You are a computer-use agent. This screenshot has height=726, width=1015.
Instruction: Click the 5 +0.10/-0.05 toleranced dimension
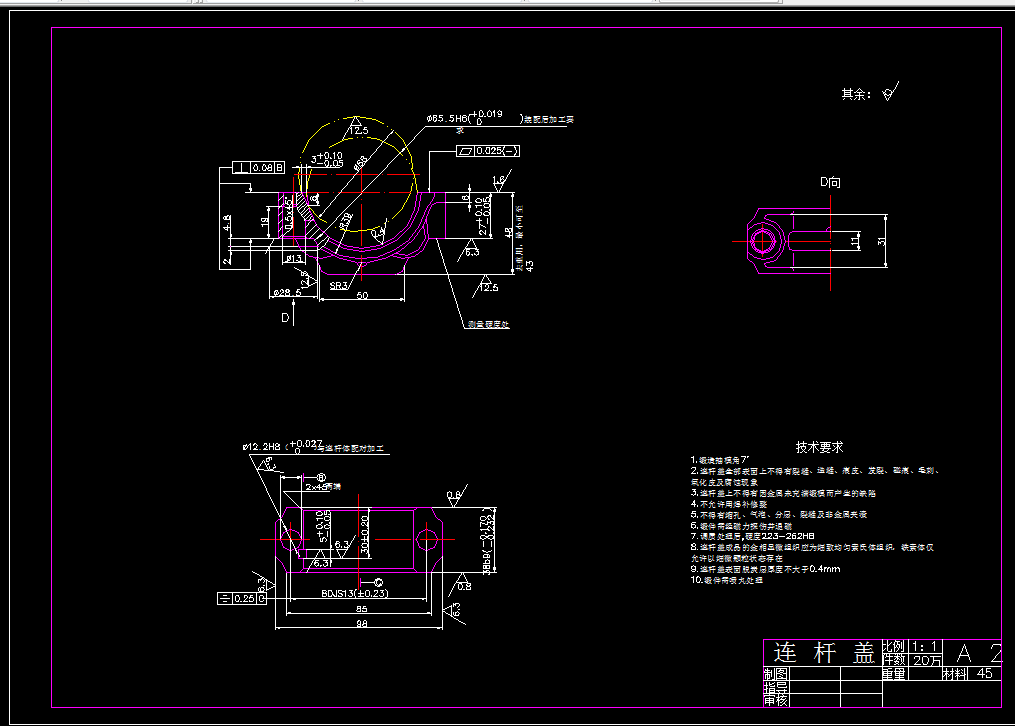click(x=322, y=527)
